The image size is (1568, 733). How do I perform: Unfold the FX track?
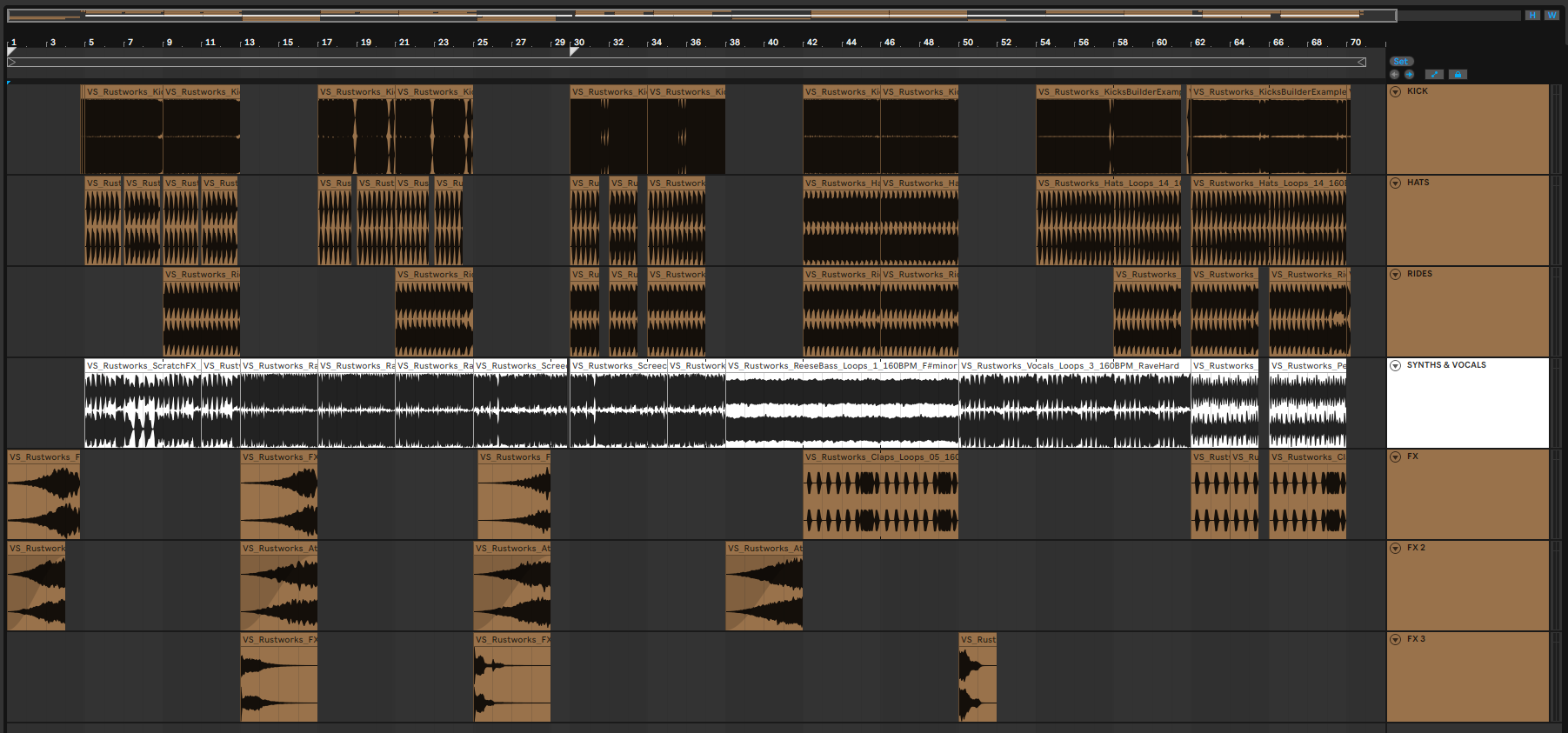point(1396,456)
